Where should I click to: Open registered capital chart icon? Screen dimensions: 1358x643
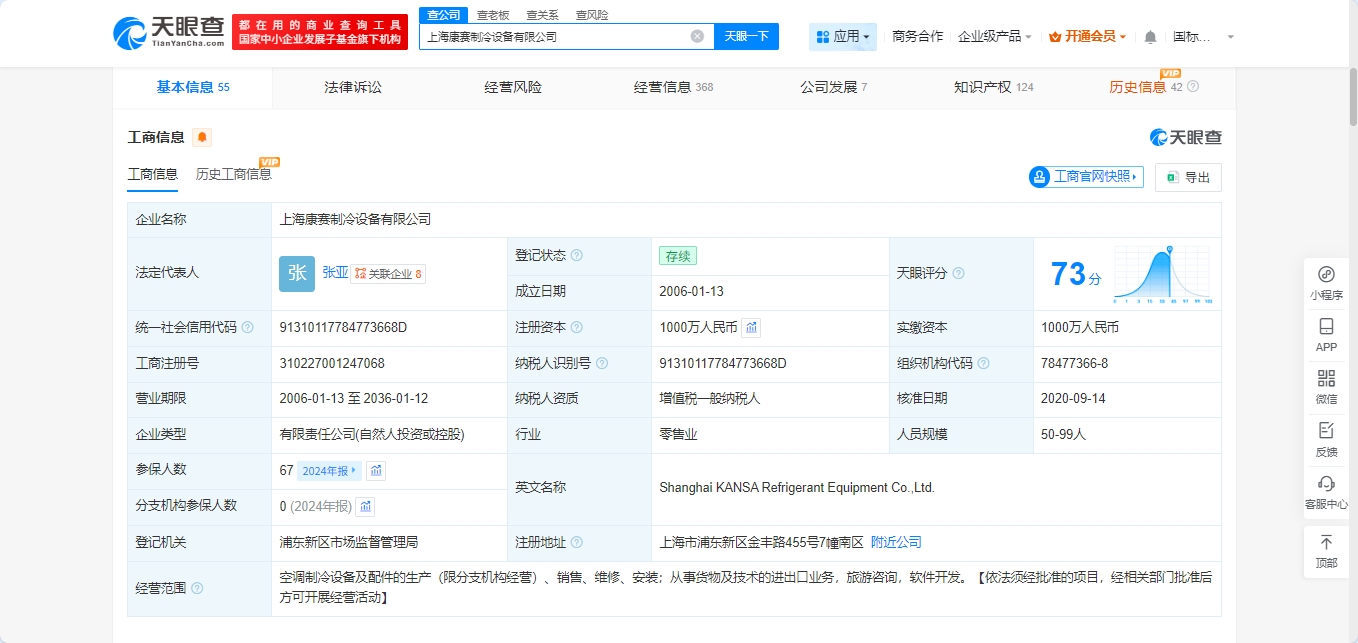pos(751,327)
